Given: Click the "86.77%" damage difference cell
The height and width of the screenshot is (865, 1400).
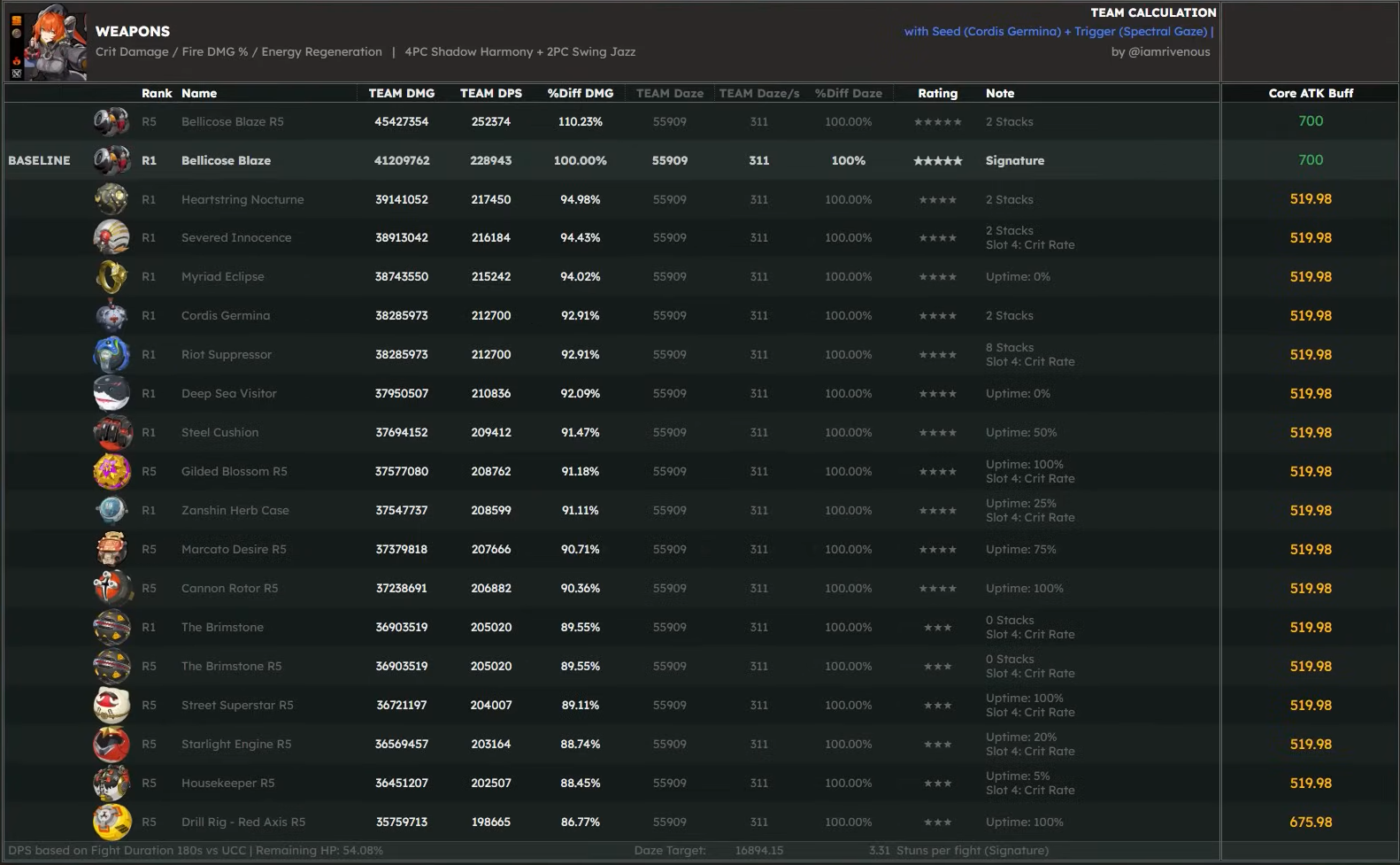Looking at the screenshot, I should click(581, 822).
